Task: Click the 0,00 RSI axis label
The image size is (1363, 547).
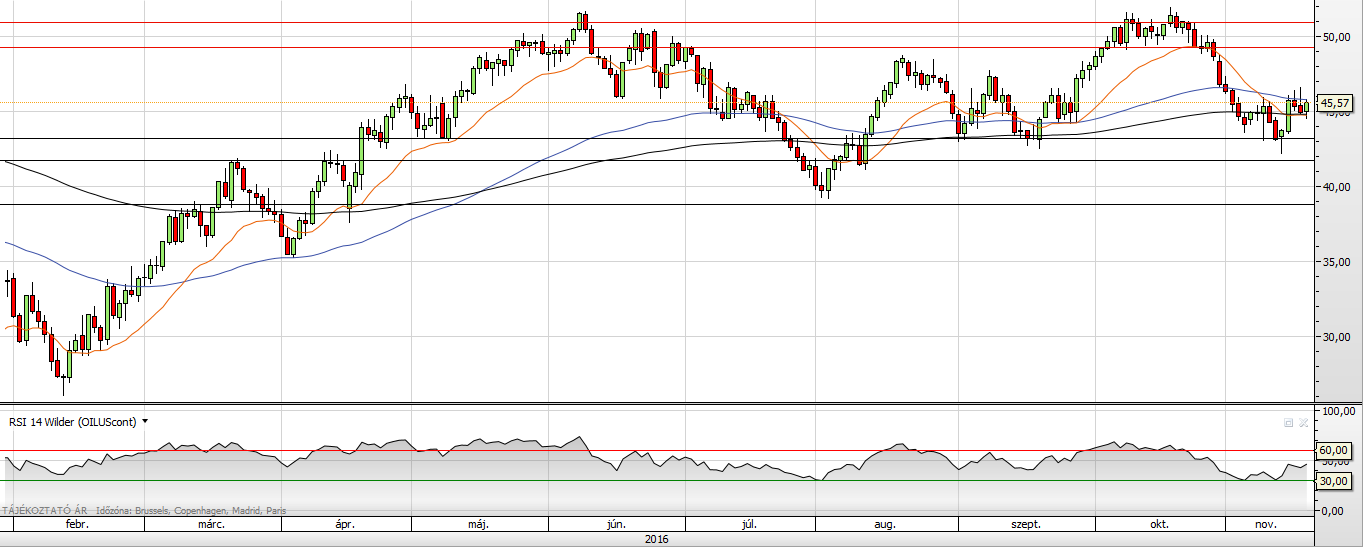Action: pyautogui.click(x=1334, y=511)
